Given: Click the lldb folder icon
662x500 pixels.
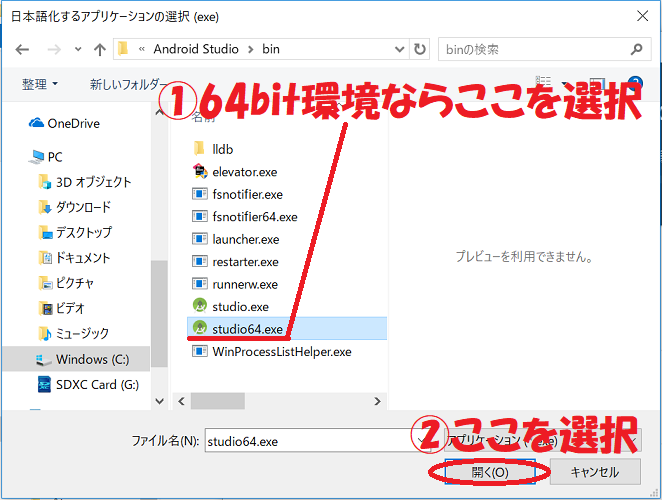Looking at the screenshot, I should 199,149.
